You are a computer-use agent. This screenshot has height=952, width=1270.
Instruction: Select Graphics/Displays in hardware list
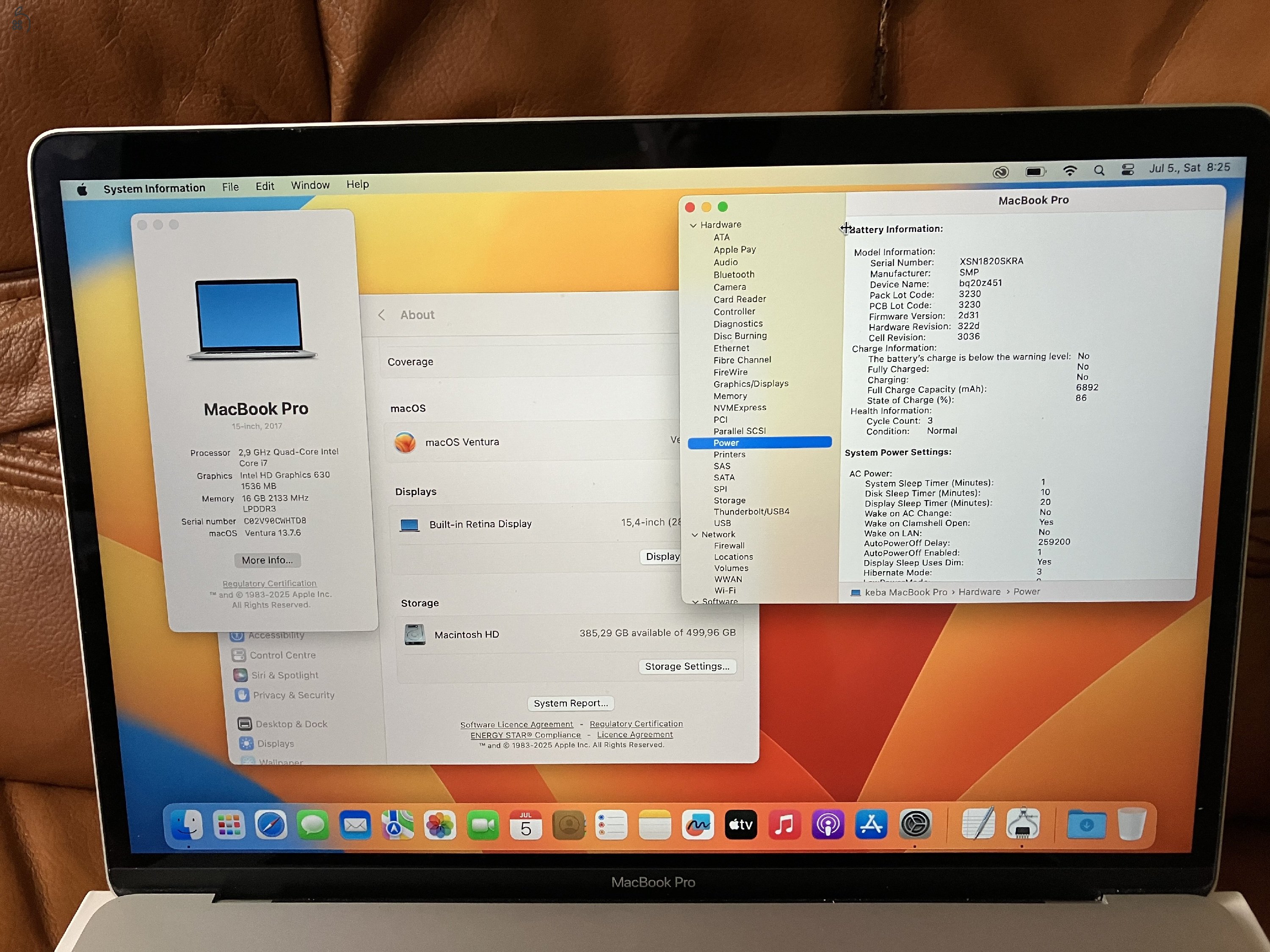[x=751, y=384]
